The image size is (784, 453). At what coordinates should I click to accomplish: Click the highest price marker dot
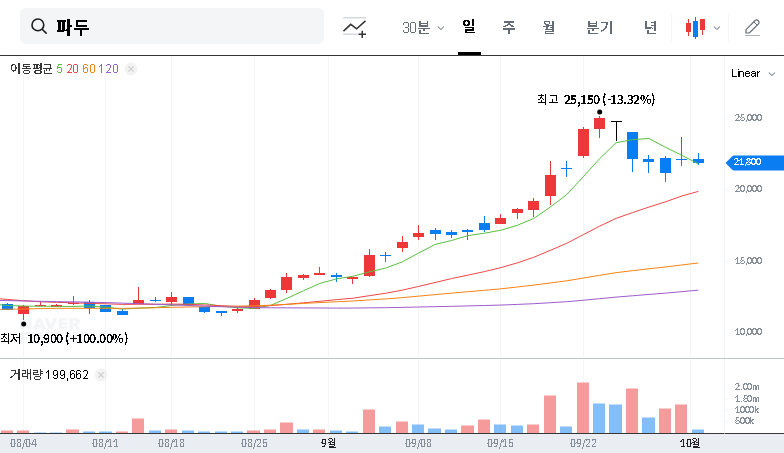click(x=600, y=113)
